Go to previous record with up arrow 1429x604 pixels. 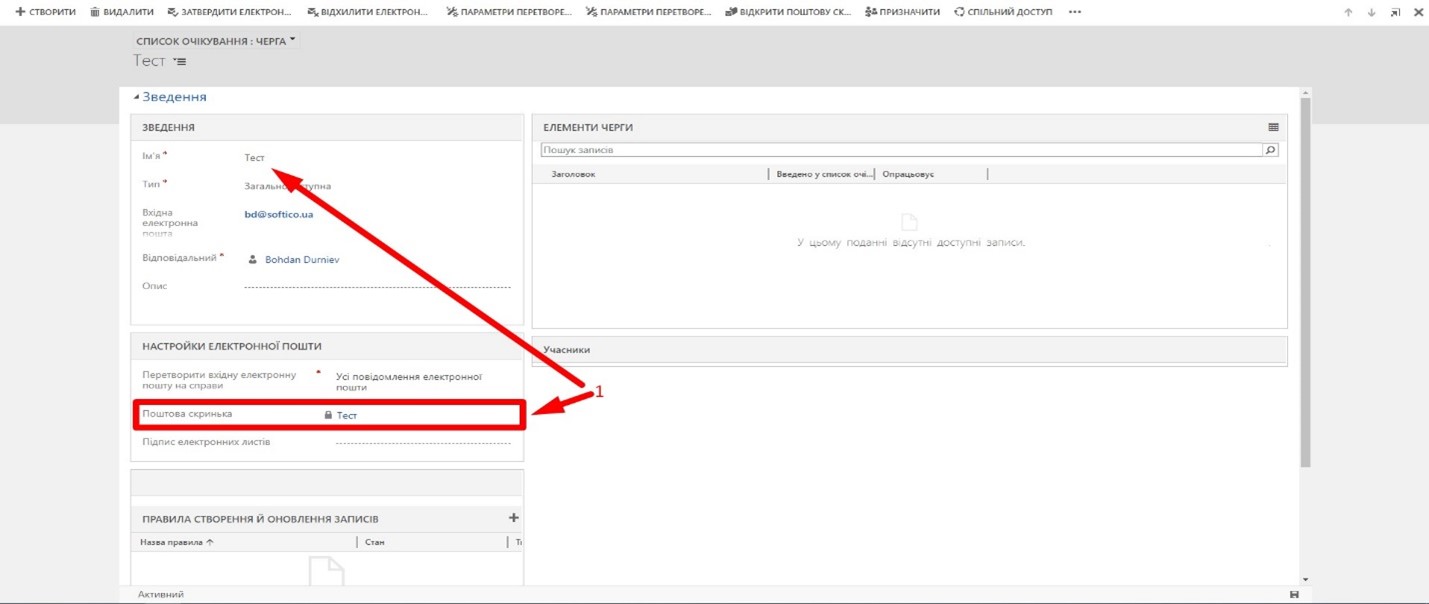(1348, 12)
